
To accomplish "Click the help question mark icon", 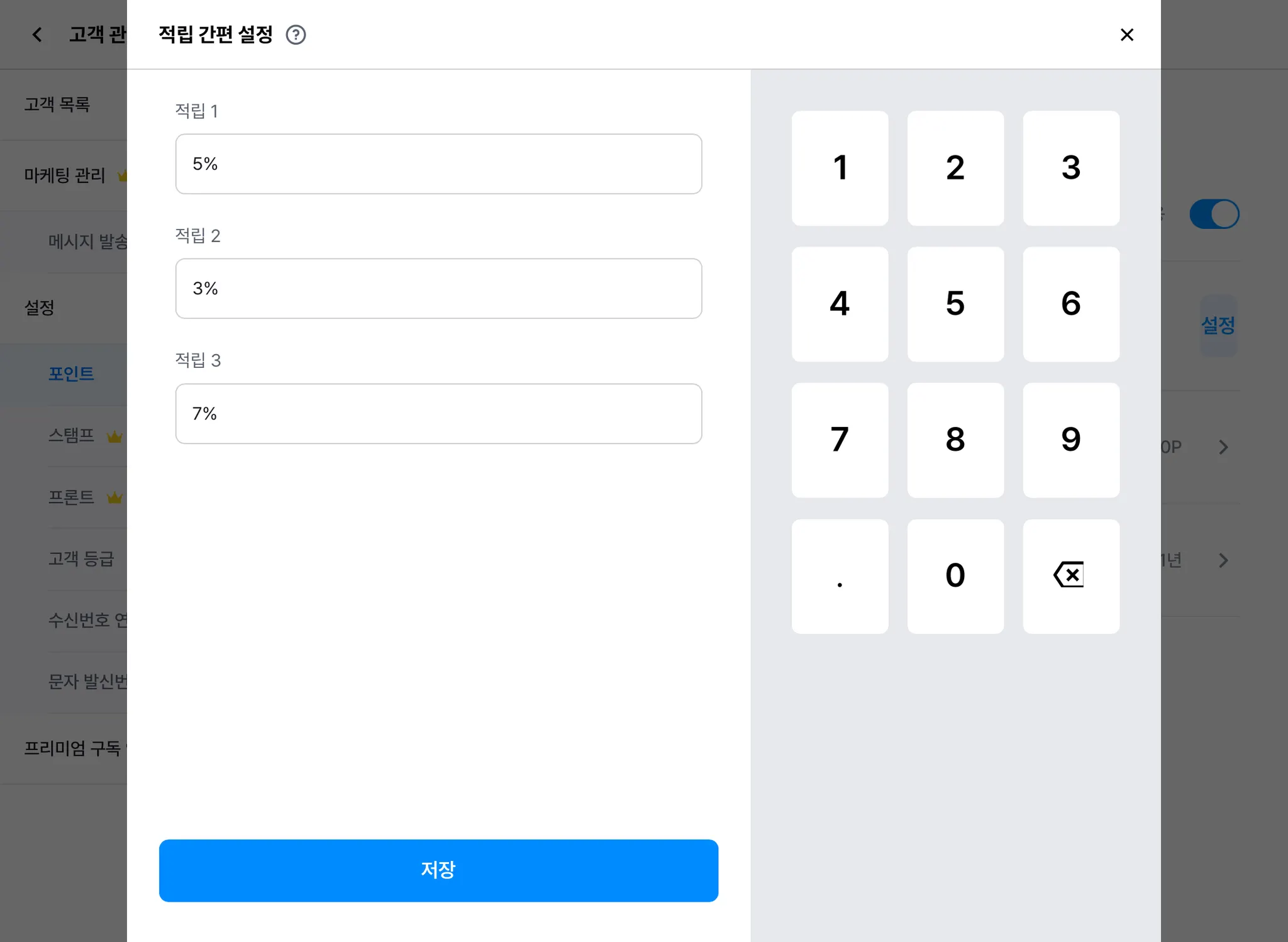I will 296,35.
